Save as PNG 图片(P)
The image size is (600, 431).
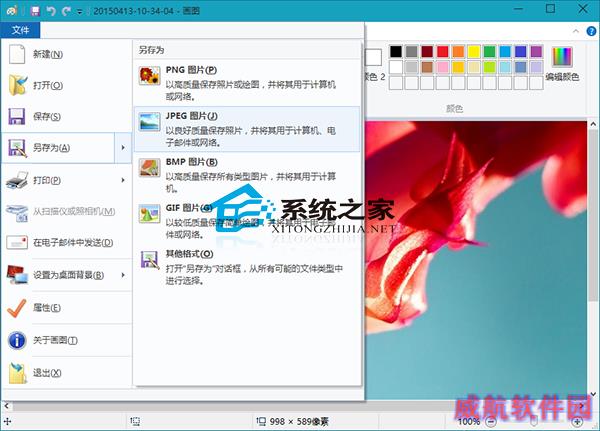247,83
